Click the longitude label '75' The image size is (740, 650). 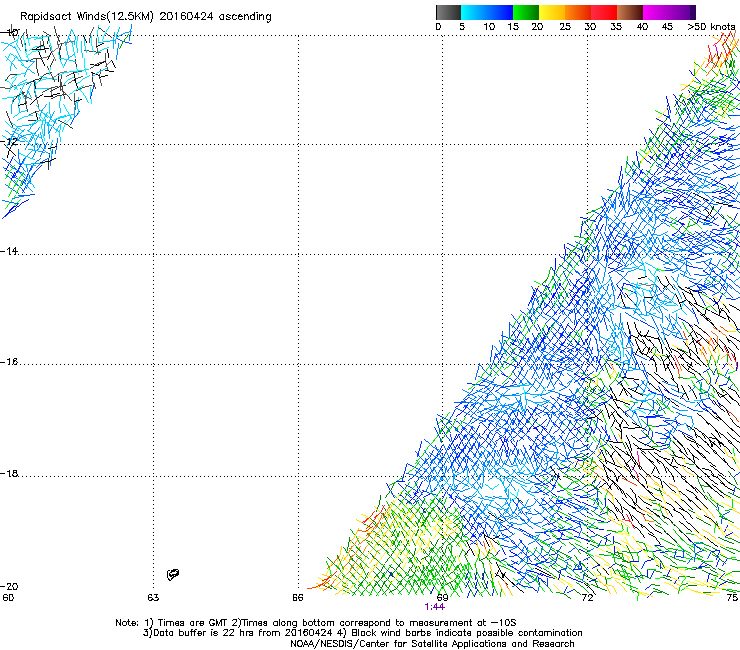[732, 598]
